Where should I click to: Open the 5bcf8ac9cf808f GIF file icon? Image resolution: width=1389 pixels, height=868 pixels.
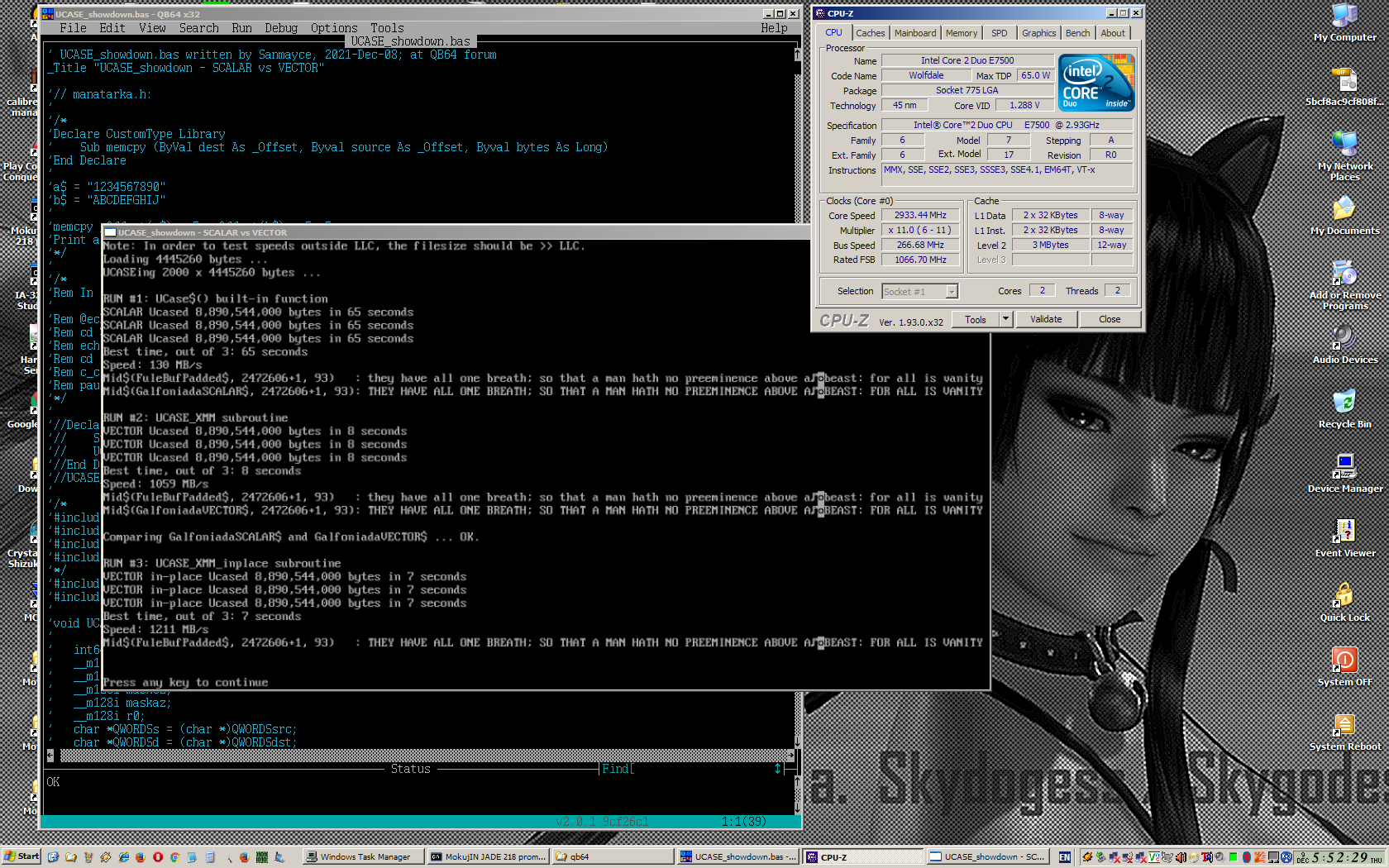tap(1344, 87)
